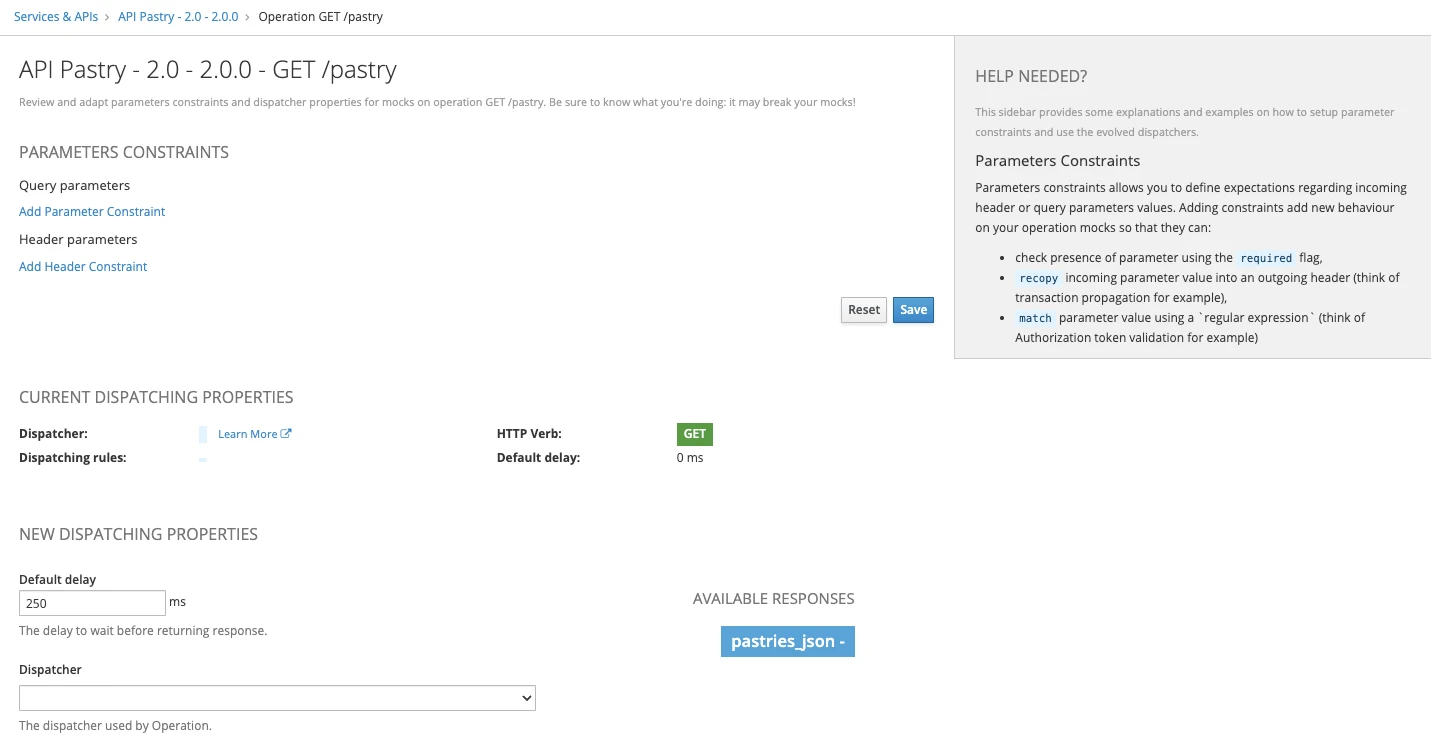Click the external-link icon beside Learn More
This screenshot has height=747, width=1431.
[x=286, y=434]
